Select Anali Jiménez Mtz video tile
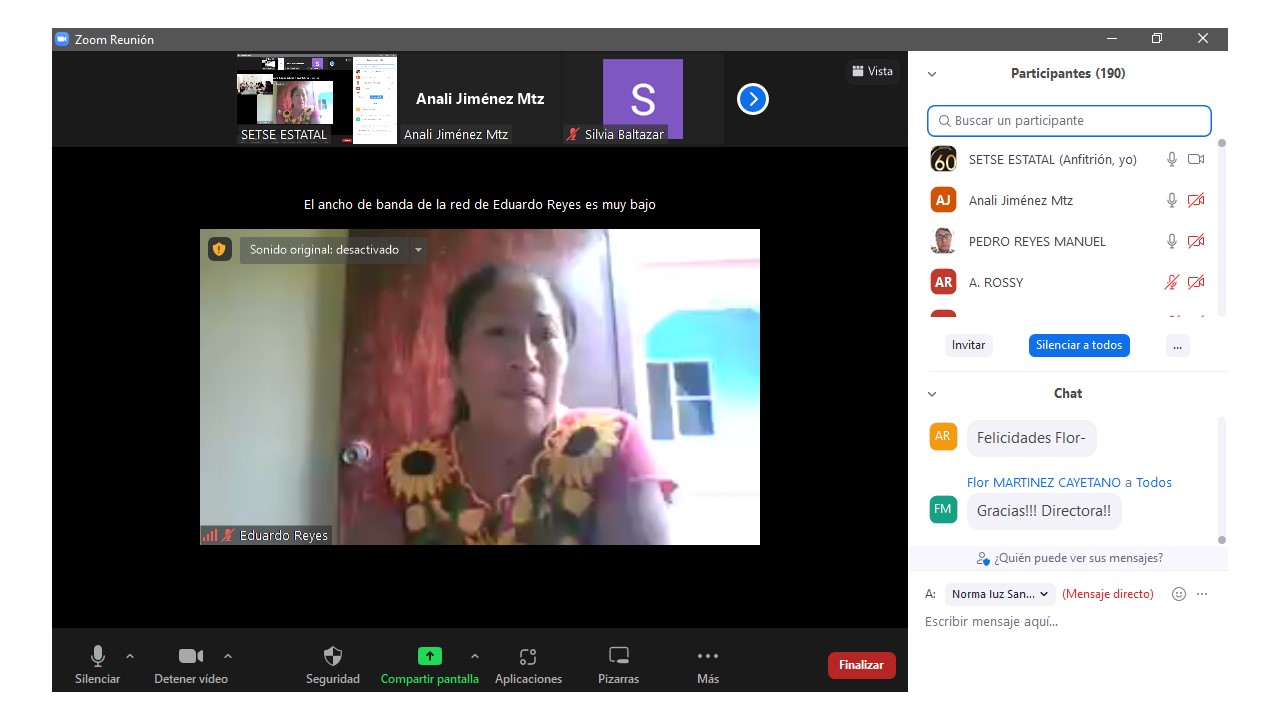 point(480,99)
